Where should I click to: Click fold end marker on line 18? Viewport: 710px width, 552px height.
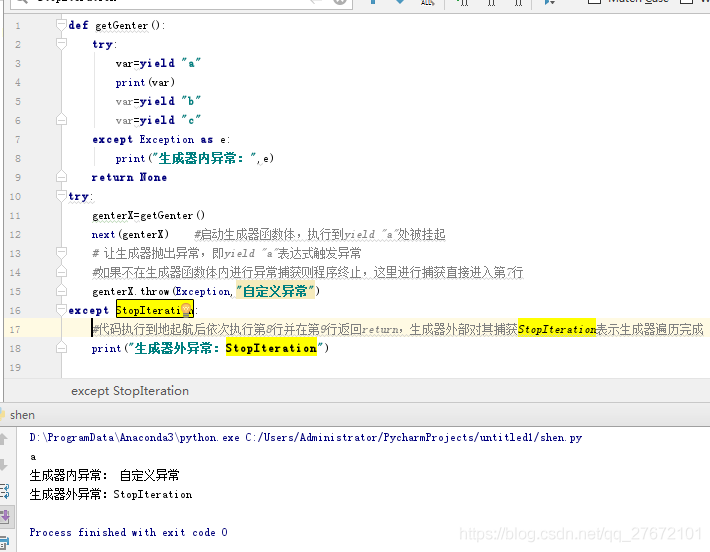(61, 348)
